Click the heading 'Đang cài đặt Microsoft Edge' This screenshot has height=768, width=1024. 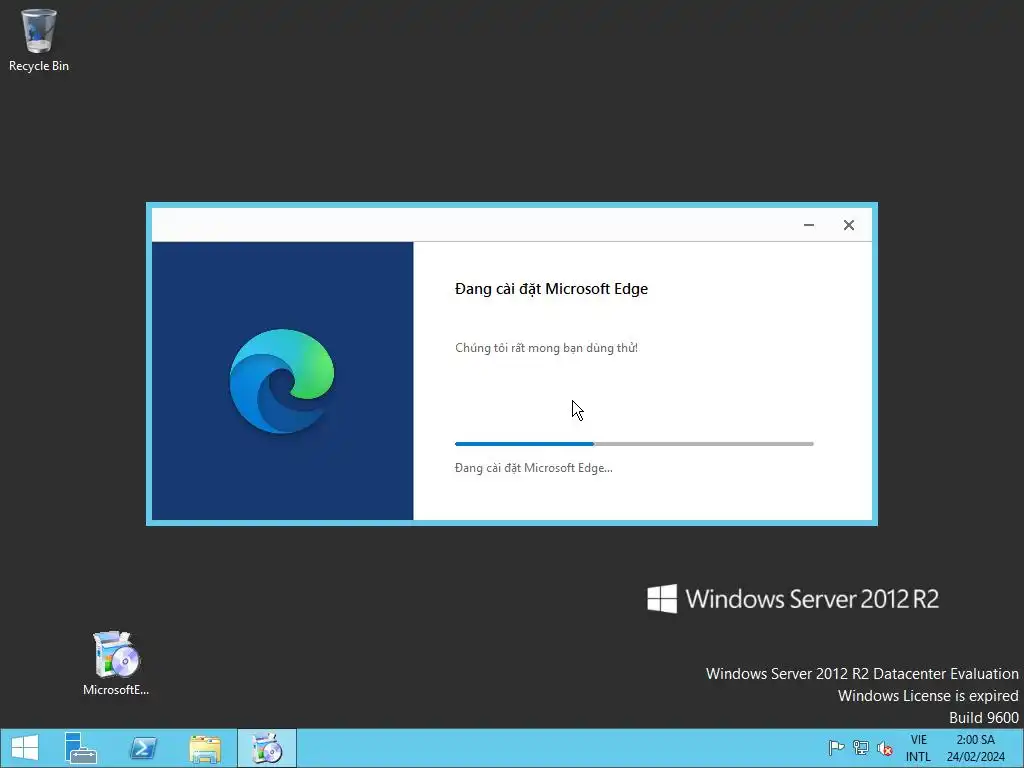tap(551, 289)
